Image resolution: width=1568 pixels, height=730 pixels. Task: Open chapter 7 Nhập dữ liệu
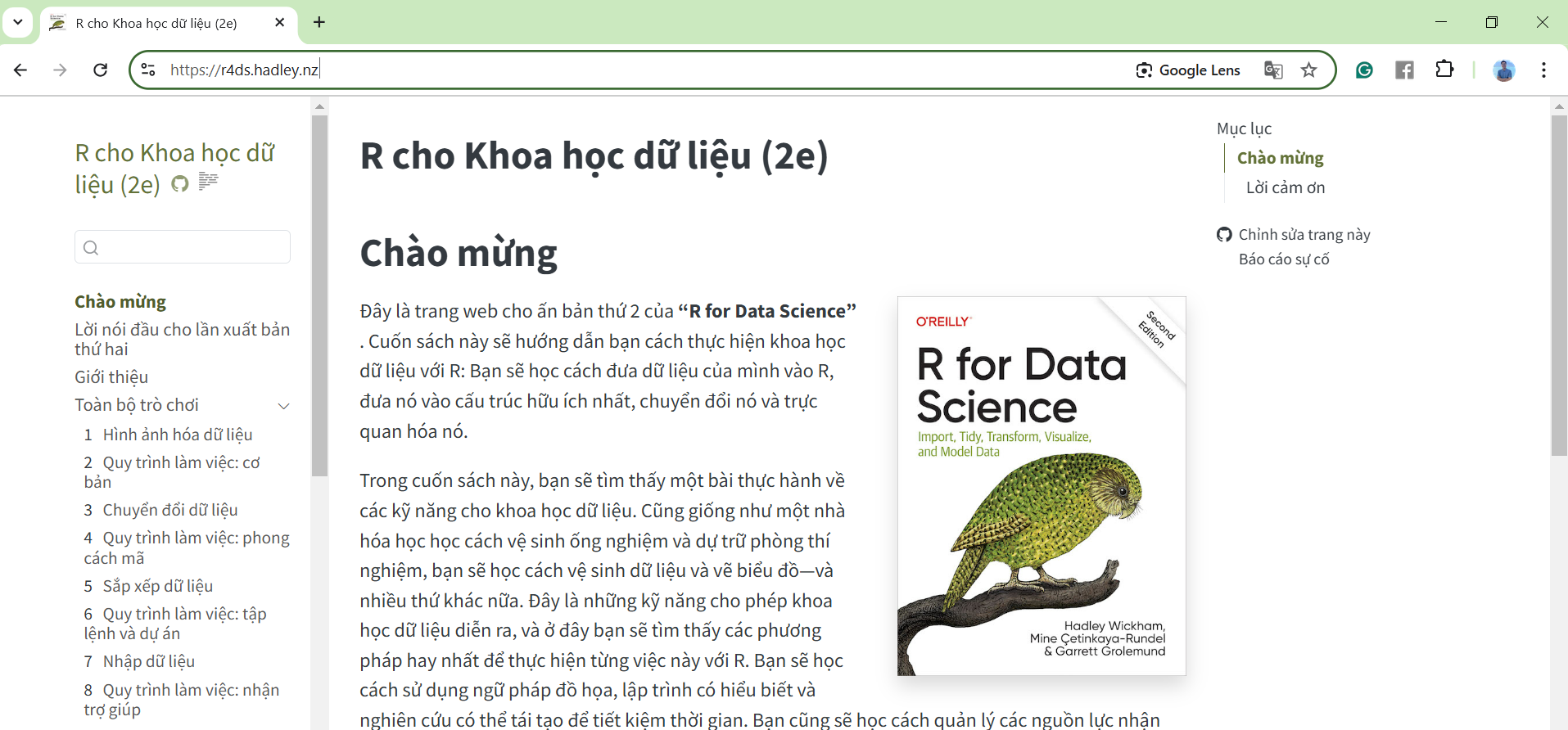(139, 661)
